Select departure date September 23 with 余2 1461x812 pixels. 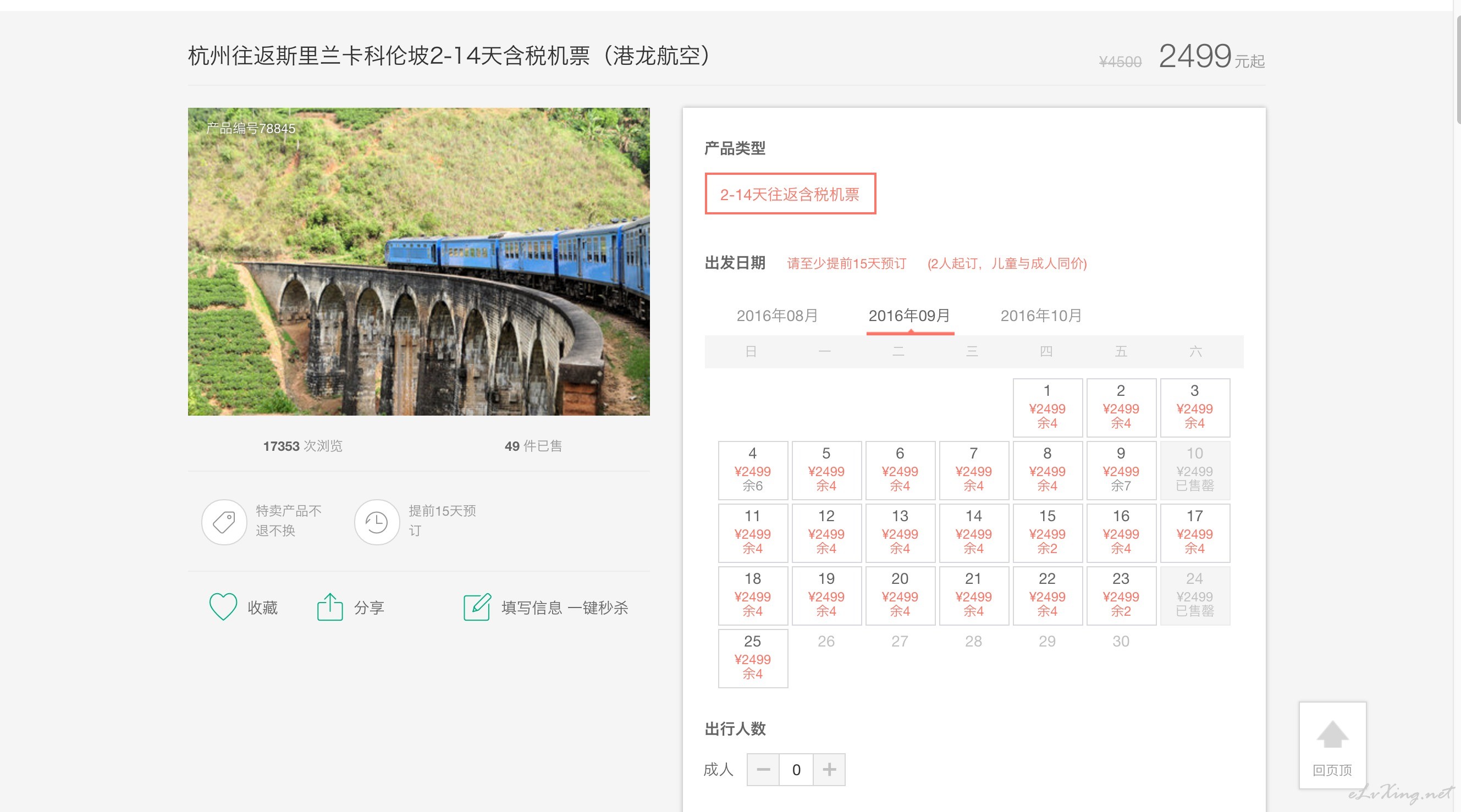pos(1121,595)
